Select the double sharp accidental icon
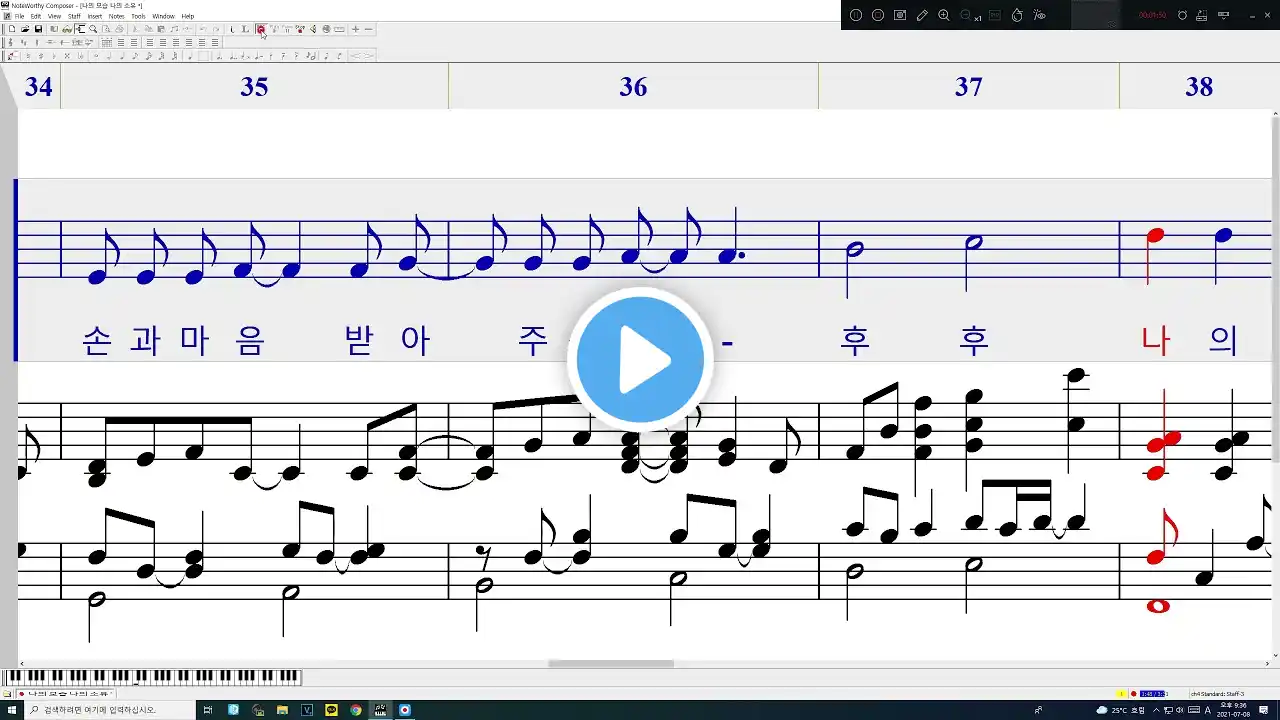1280x720 pixels. coord(67,56)
